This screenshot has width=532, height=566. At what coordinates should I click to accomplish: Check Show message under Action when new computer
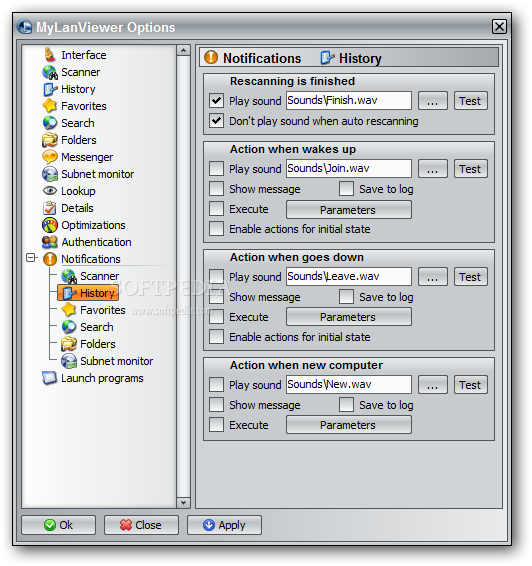tap(216, 404)
